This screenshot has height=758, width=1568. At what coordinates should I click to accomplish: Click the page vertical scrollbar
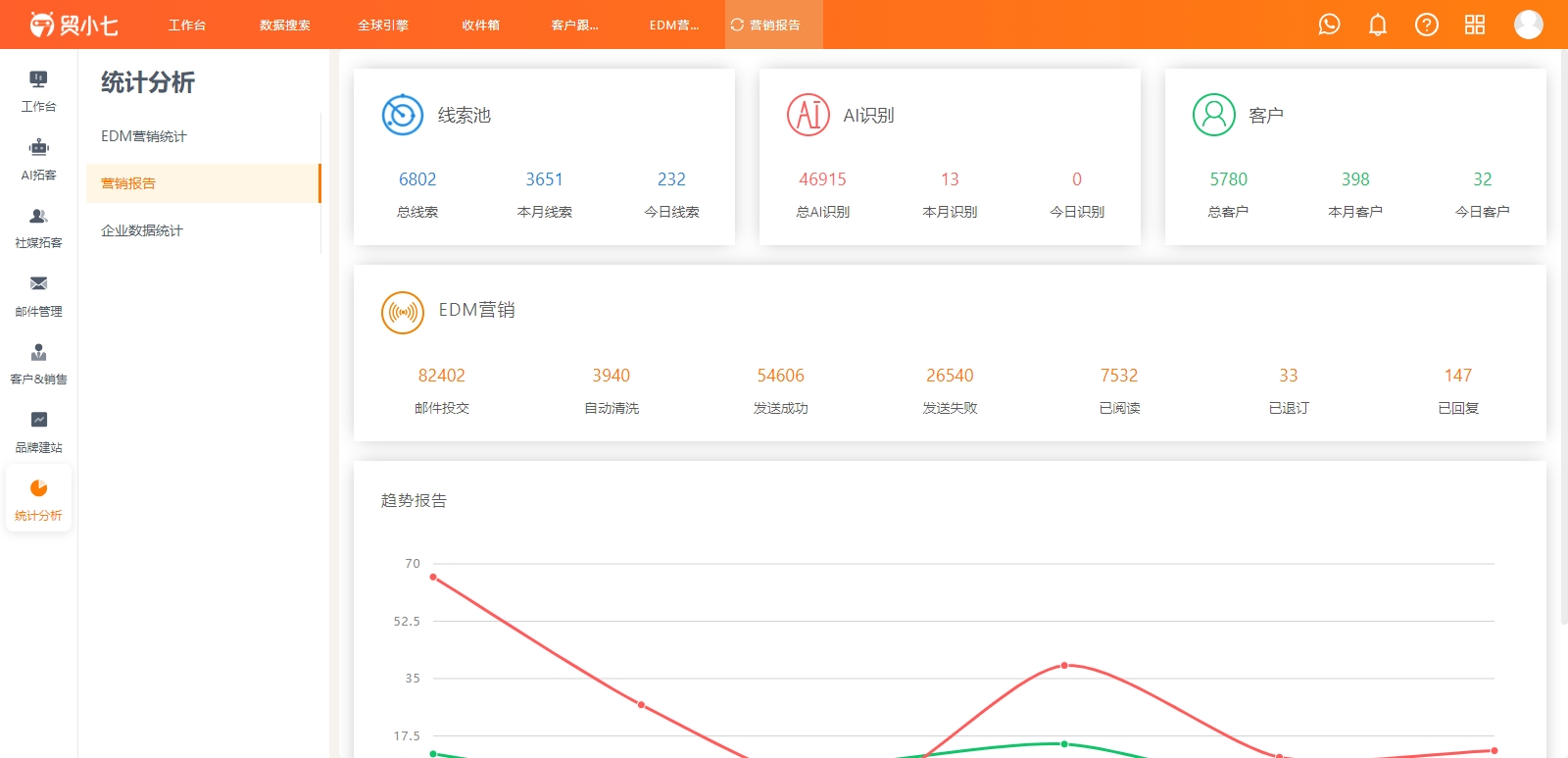(x=1563, y=338)
